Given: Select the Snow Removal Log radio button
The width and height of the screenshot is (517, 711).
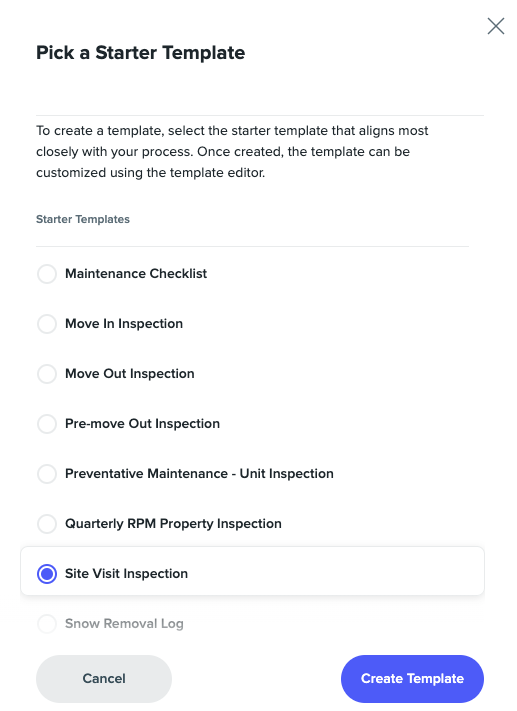Looking at the screenshot, I should [47, 623].
